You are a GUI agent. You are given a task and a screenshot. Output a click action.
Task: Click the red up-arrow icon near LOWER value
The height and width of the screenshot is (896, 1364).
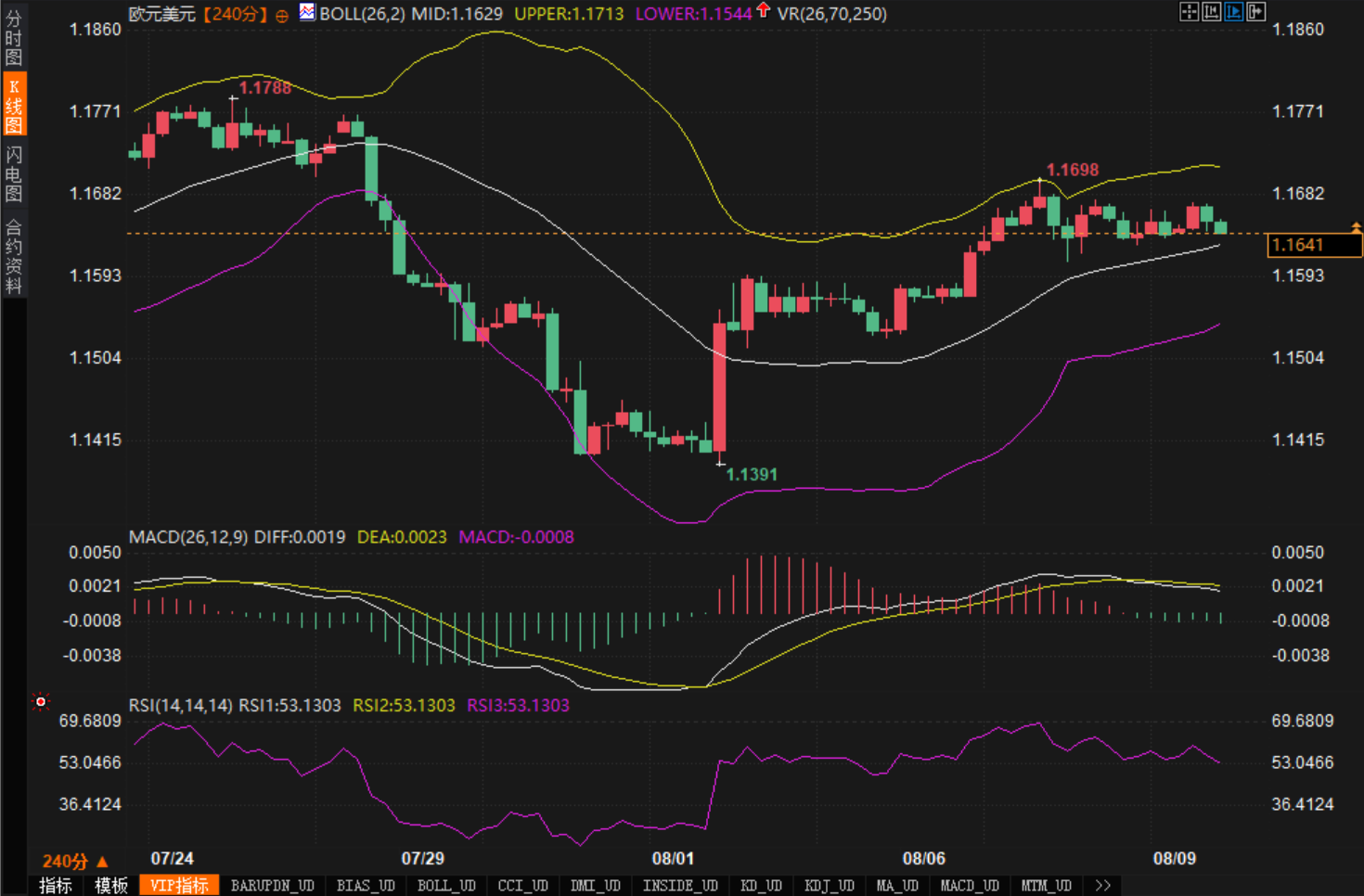[x=763, y=10]
